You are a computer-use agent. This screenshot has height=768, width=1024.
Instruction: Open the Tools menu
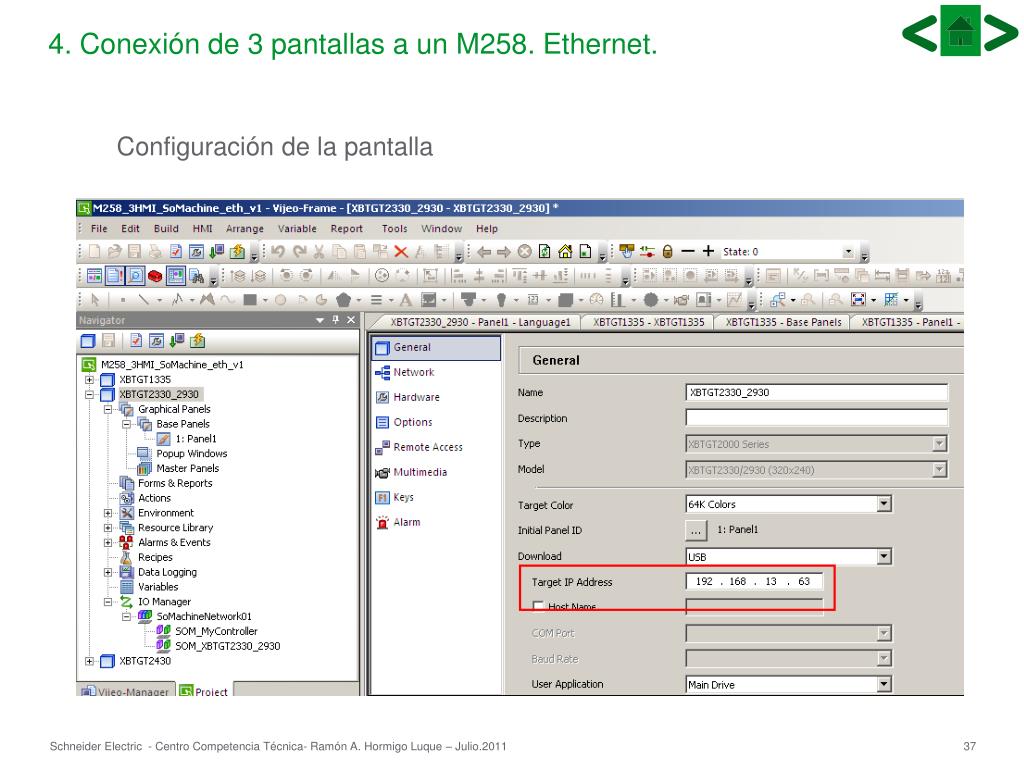tap(394, 229)
